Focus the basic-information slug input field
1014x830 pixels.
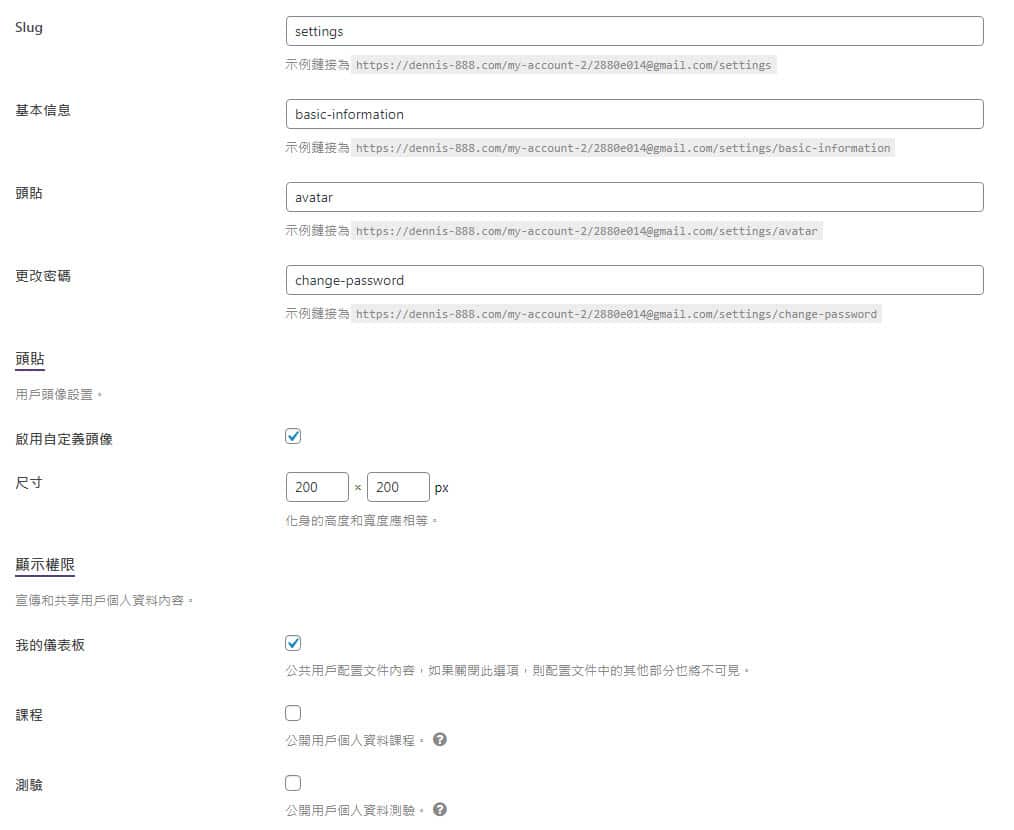pyautogui.click(x=634, y=114)
